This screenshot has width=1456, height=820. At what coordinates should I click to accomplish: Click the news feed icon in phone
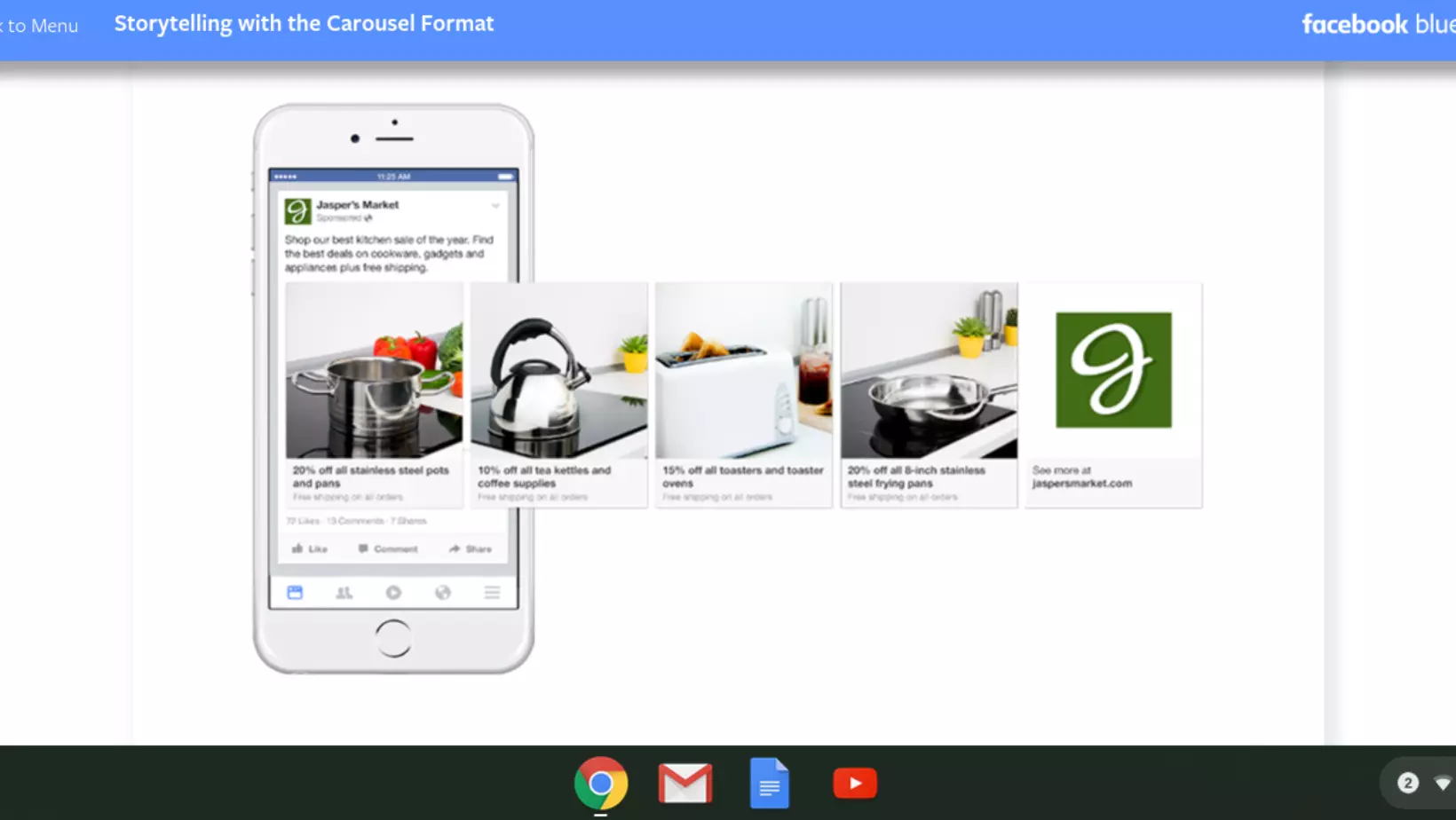pos(295,593)
